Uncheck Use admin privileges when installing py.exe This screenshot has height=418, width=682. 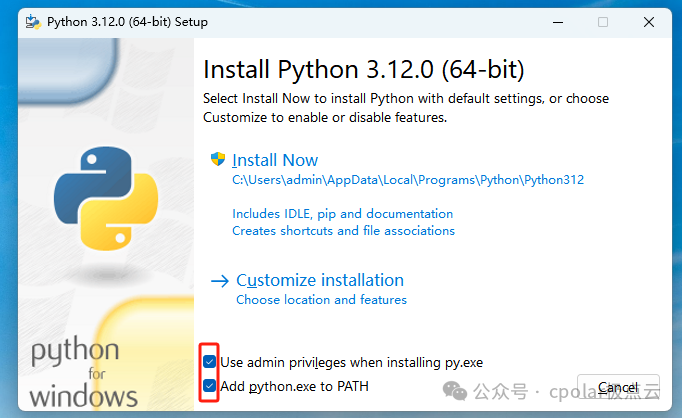click(209, 361)
